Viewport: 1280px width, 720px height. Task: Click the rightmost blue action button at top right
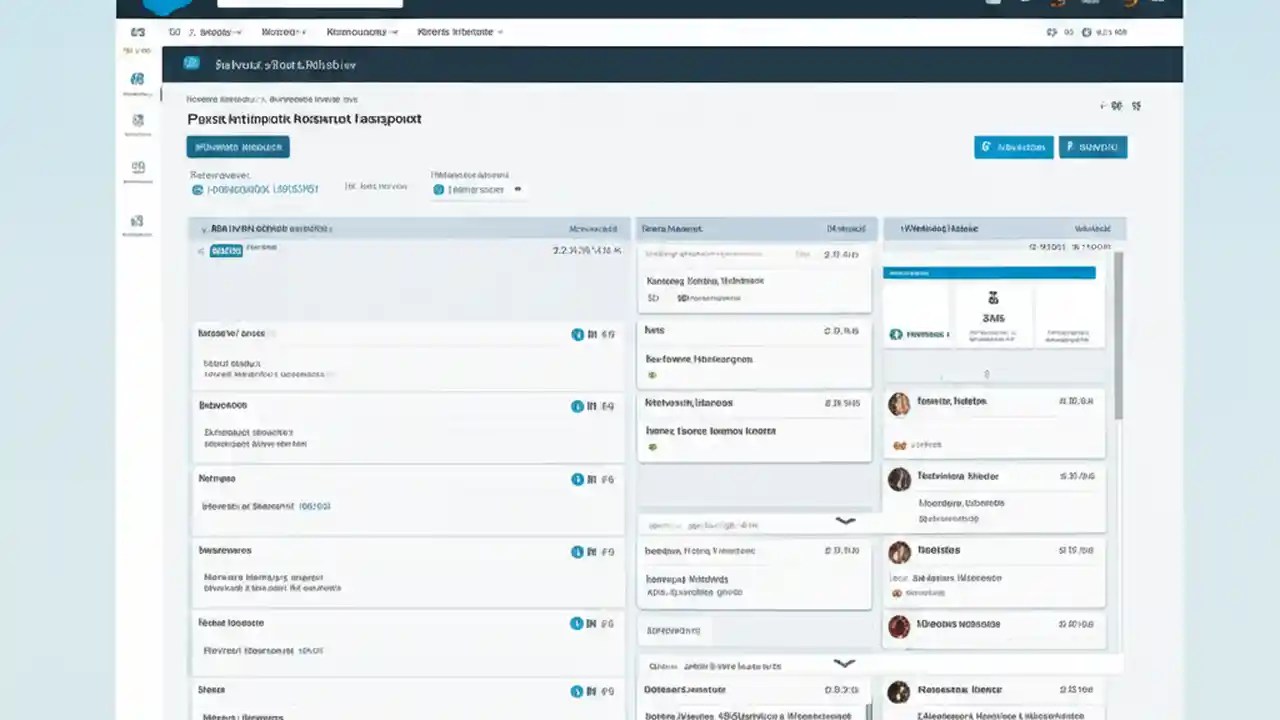click(x=1092, y=147)
